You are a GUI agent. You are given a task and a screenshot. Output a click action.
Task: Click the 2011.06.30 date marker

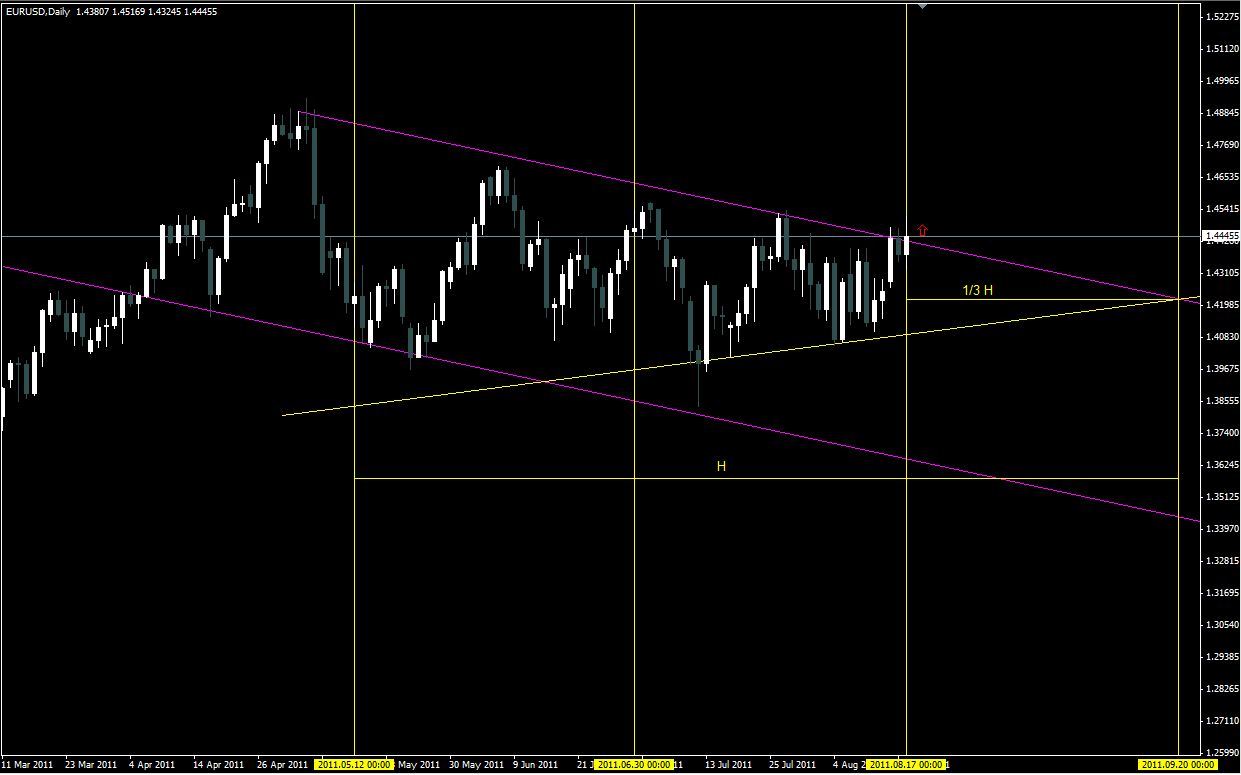634,765
